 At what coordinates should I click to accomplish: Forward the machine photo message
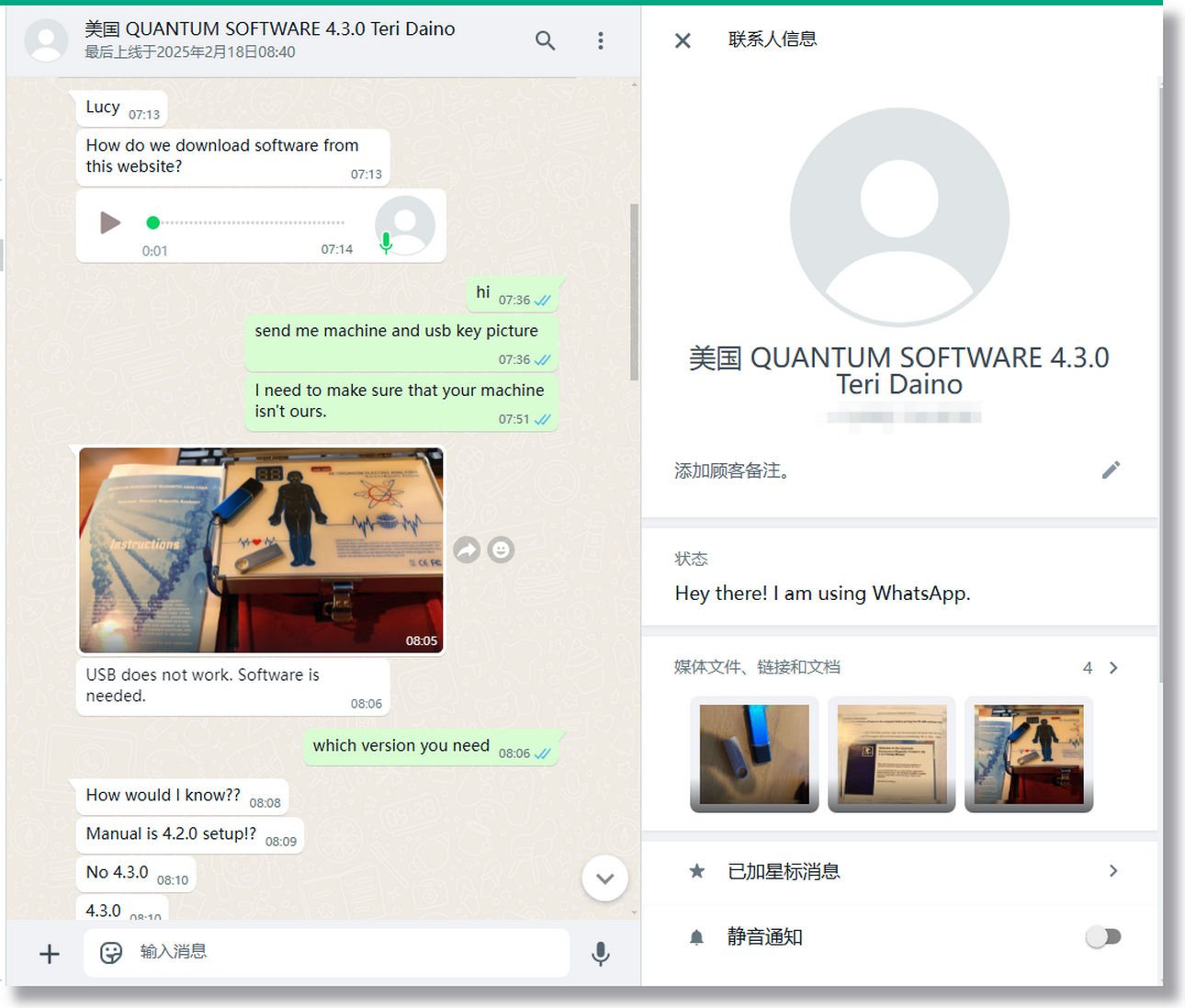[x=468, y=549]
